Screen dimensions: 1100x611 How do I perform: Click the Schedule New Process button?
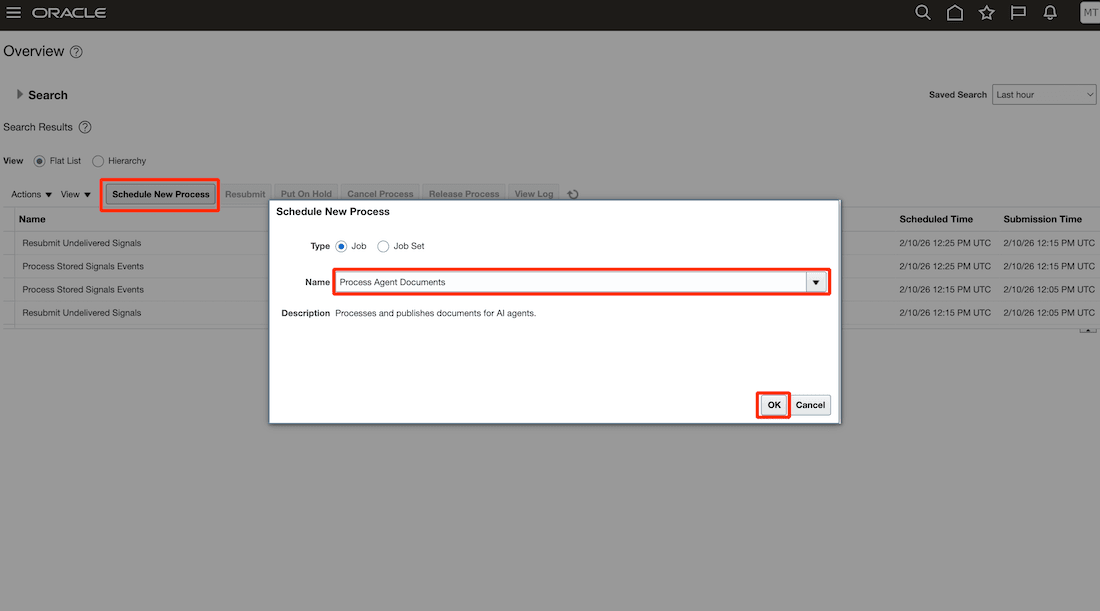pyautogui.click(x=159, y=193)
